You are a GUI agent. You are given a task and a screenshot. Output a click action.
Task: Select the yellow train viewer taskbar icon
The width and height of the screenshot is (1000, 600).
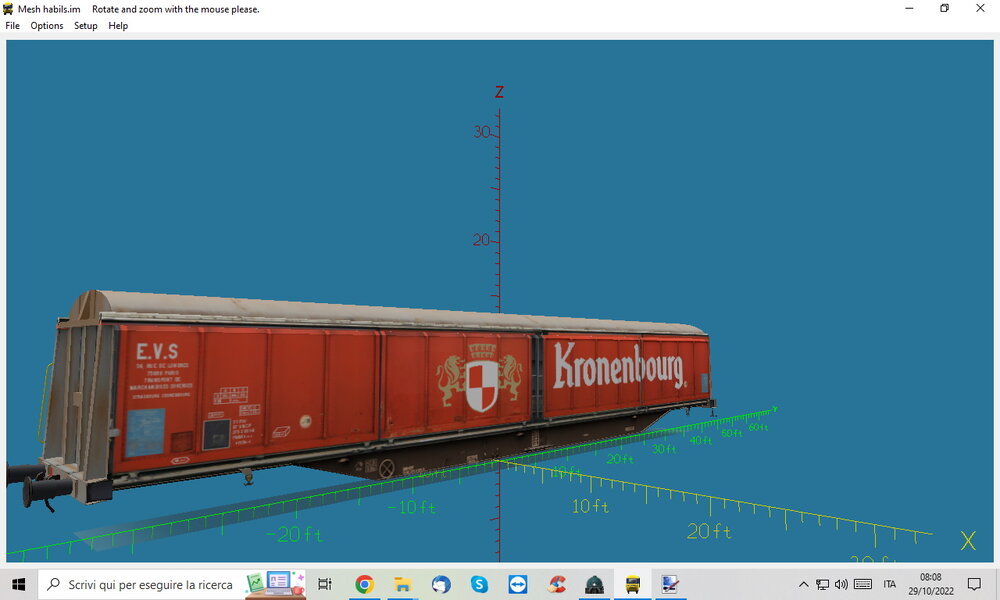point(633,584)
